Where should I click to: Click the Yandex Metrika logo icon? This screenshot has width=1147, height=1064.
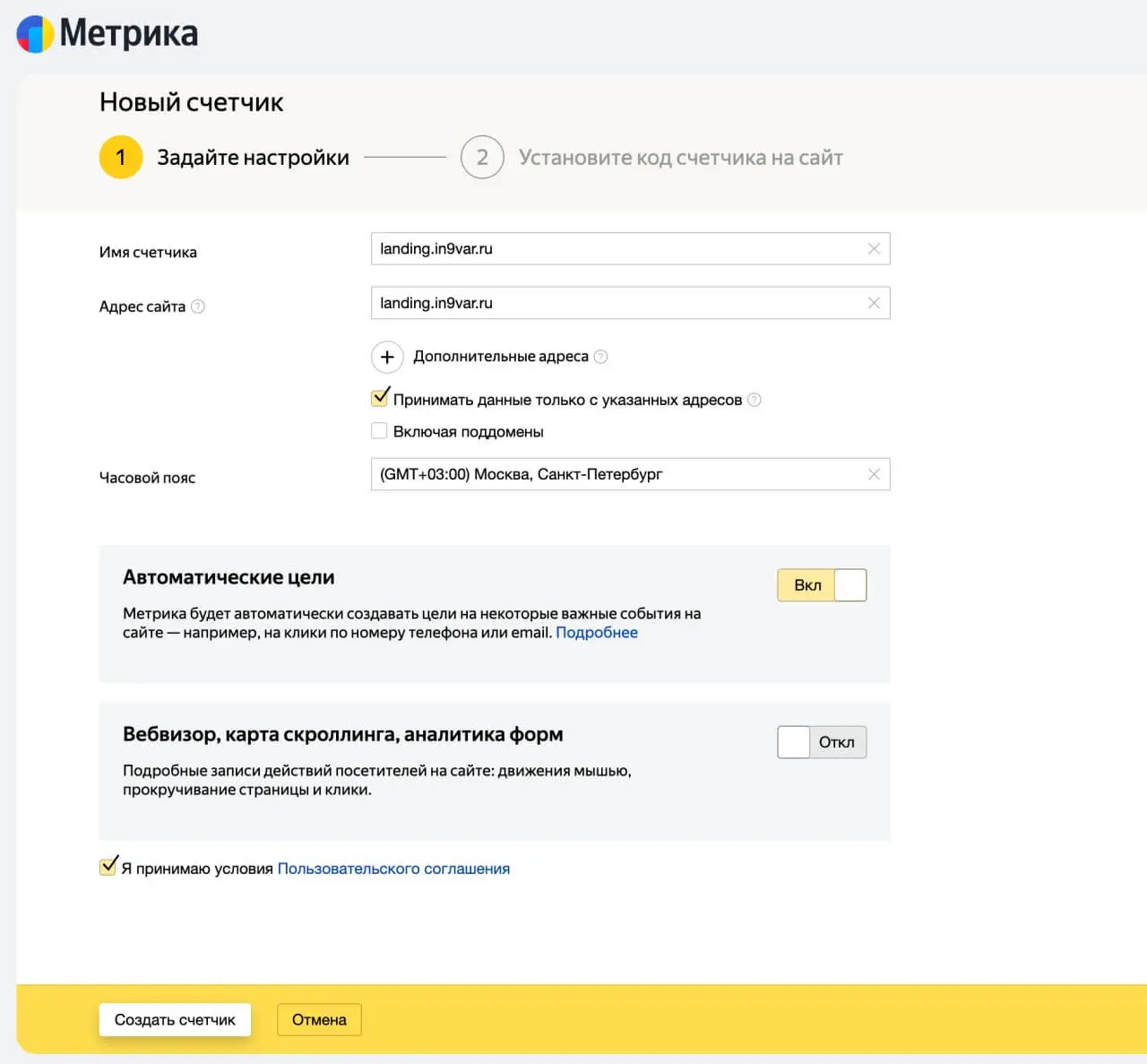click(36, 34)
